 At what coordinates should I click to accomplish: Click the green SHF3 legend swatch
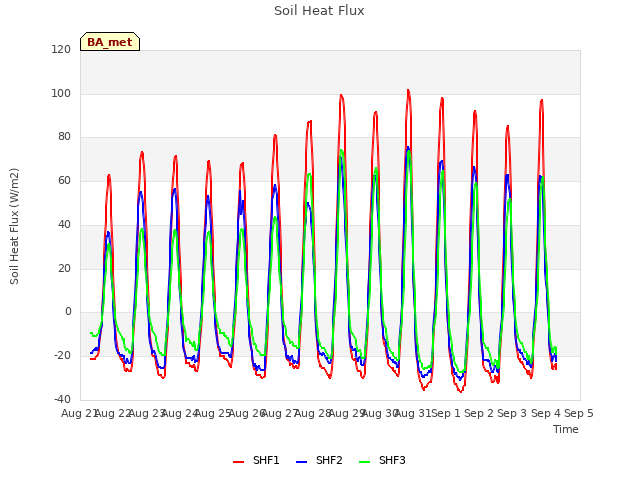click(x=364, y=462)
